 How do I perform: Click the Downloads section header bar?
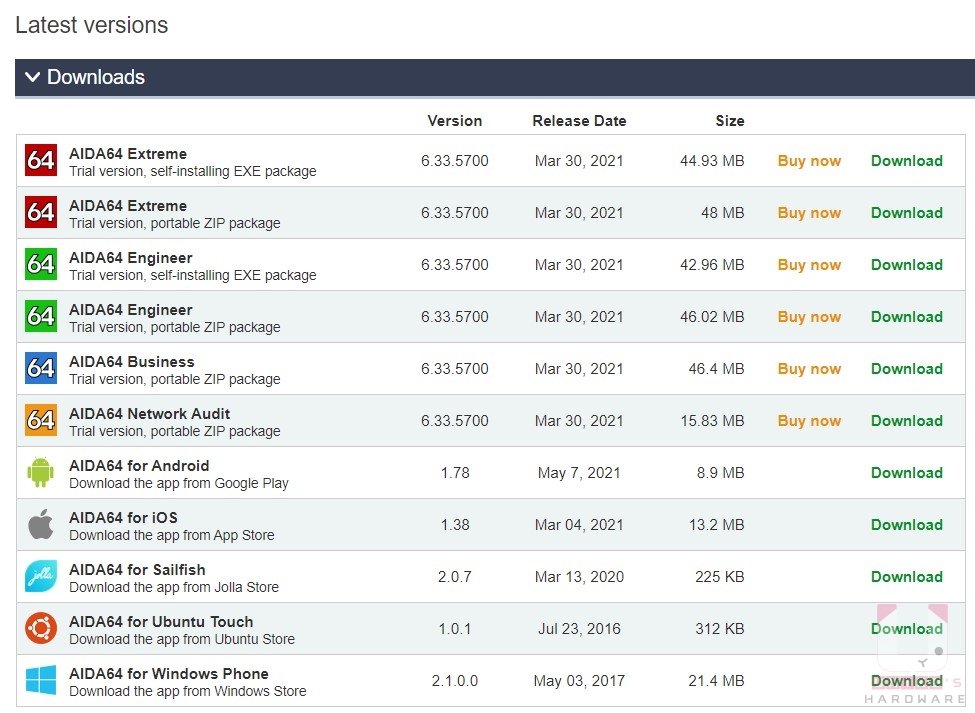pyautogui.click(x=495, y=77)
